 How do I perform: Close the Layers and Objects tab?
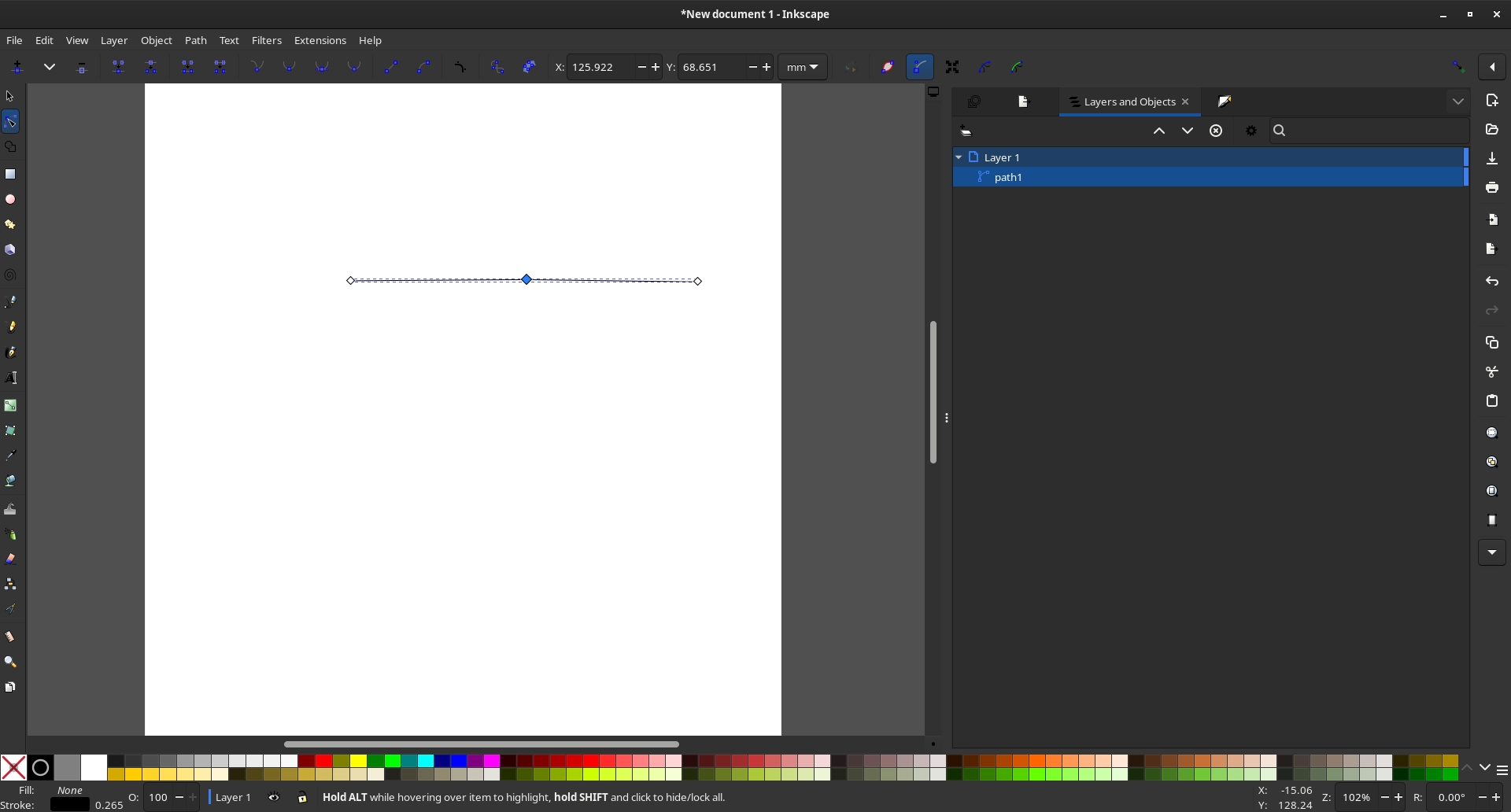click(1185, 101)
